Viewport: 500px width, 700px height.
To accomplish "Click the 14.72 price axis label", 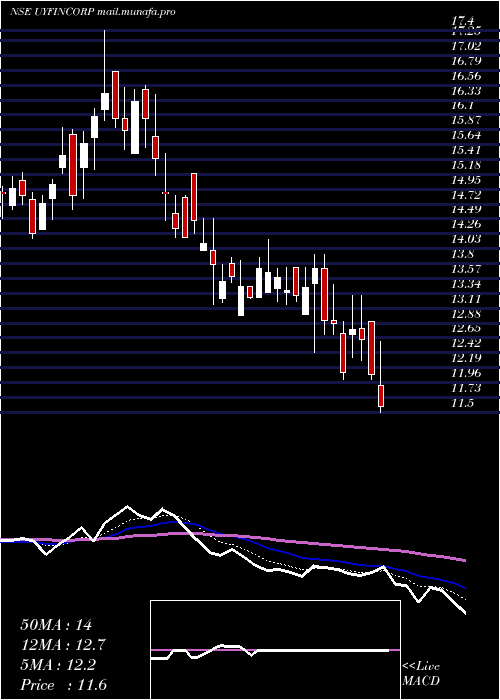I will (x=466, y=195).
